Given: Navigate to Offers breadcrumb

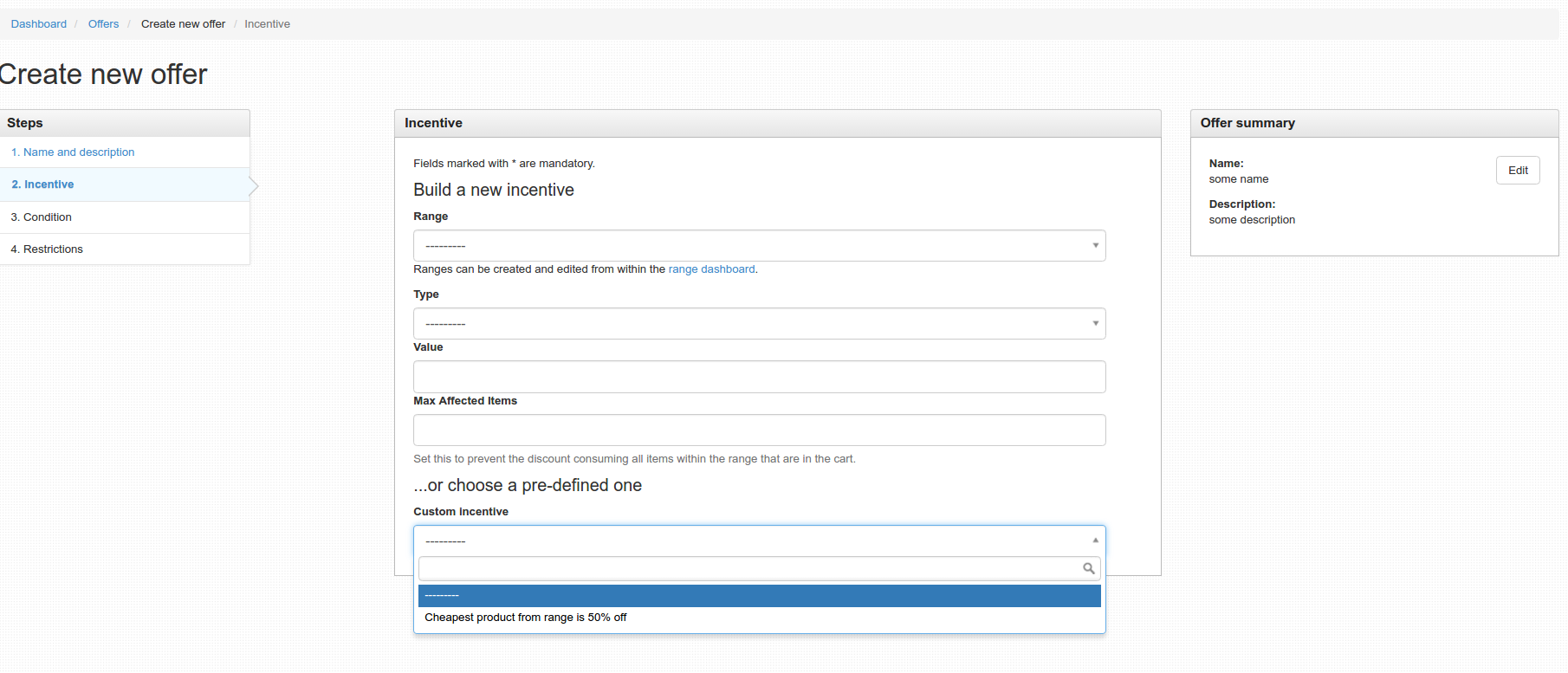Looking at the screenshot, I should click(x=103, y=24).
